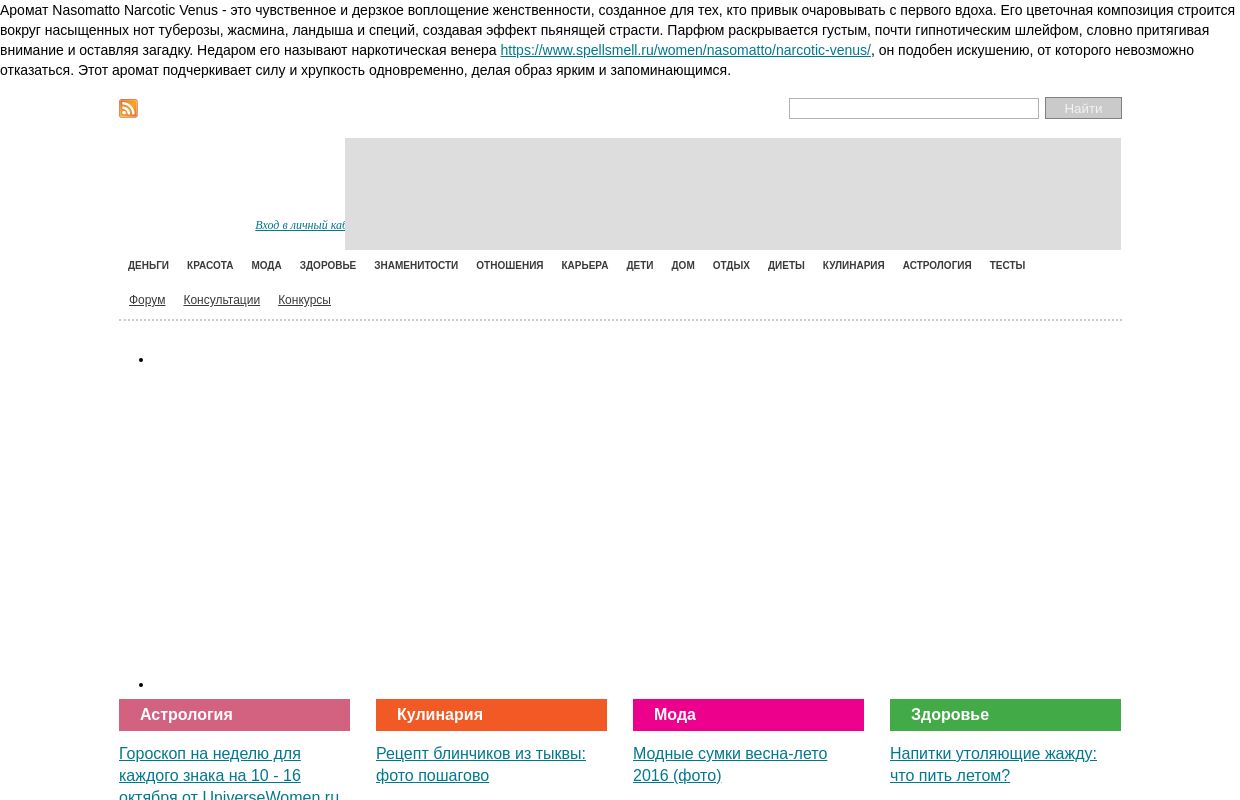Open the Вход в личный кабинет link
1240x800 pixels.
pos(300,225)
